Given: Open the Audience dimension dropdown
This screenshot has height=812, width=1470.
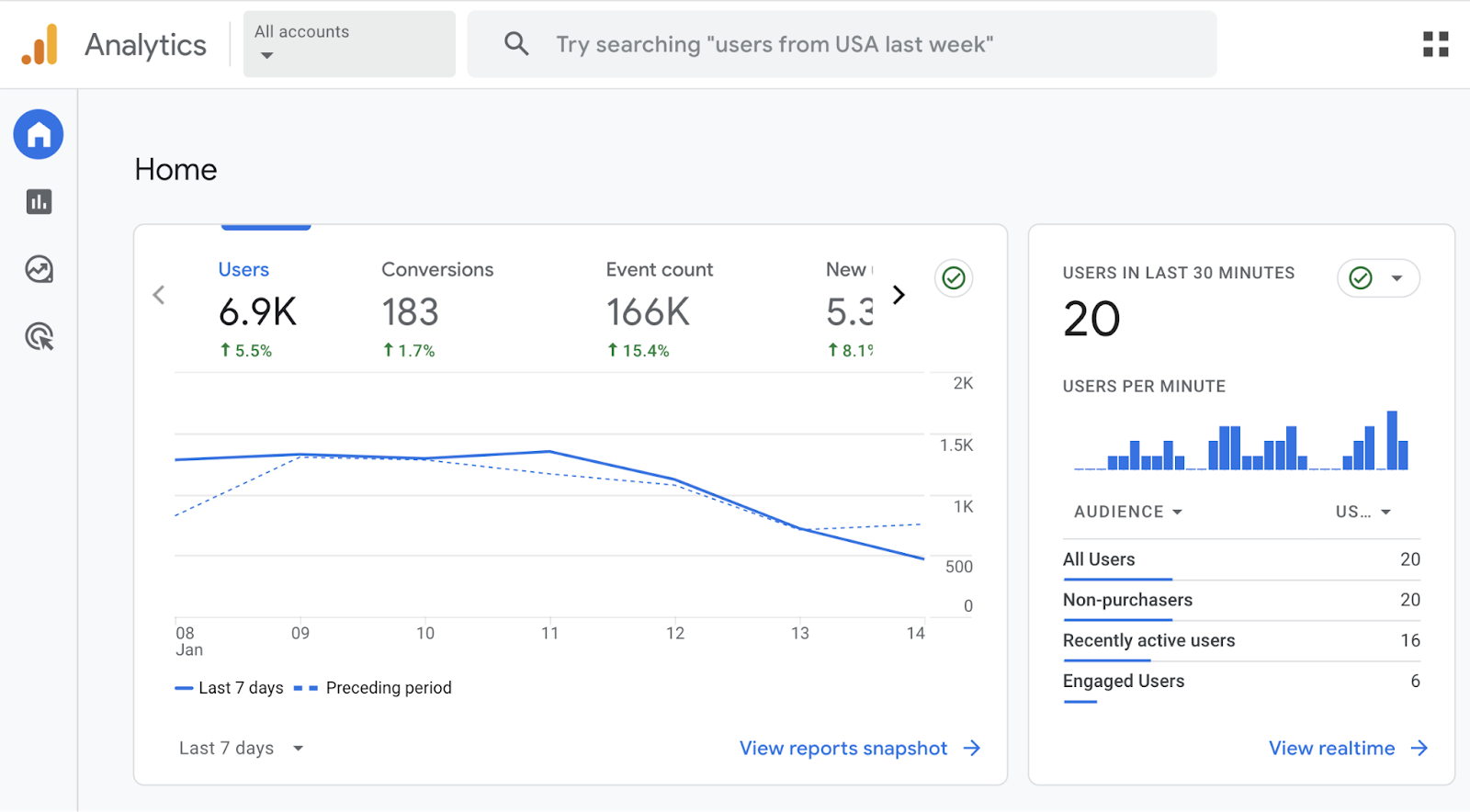Looking at the screenshot, I should (x=1128, y=512).
